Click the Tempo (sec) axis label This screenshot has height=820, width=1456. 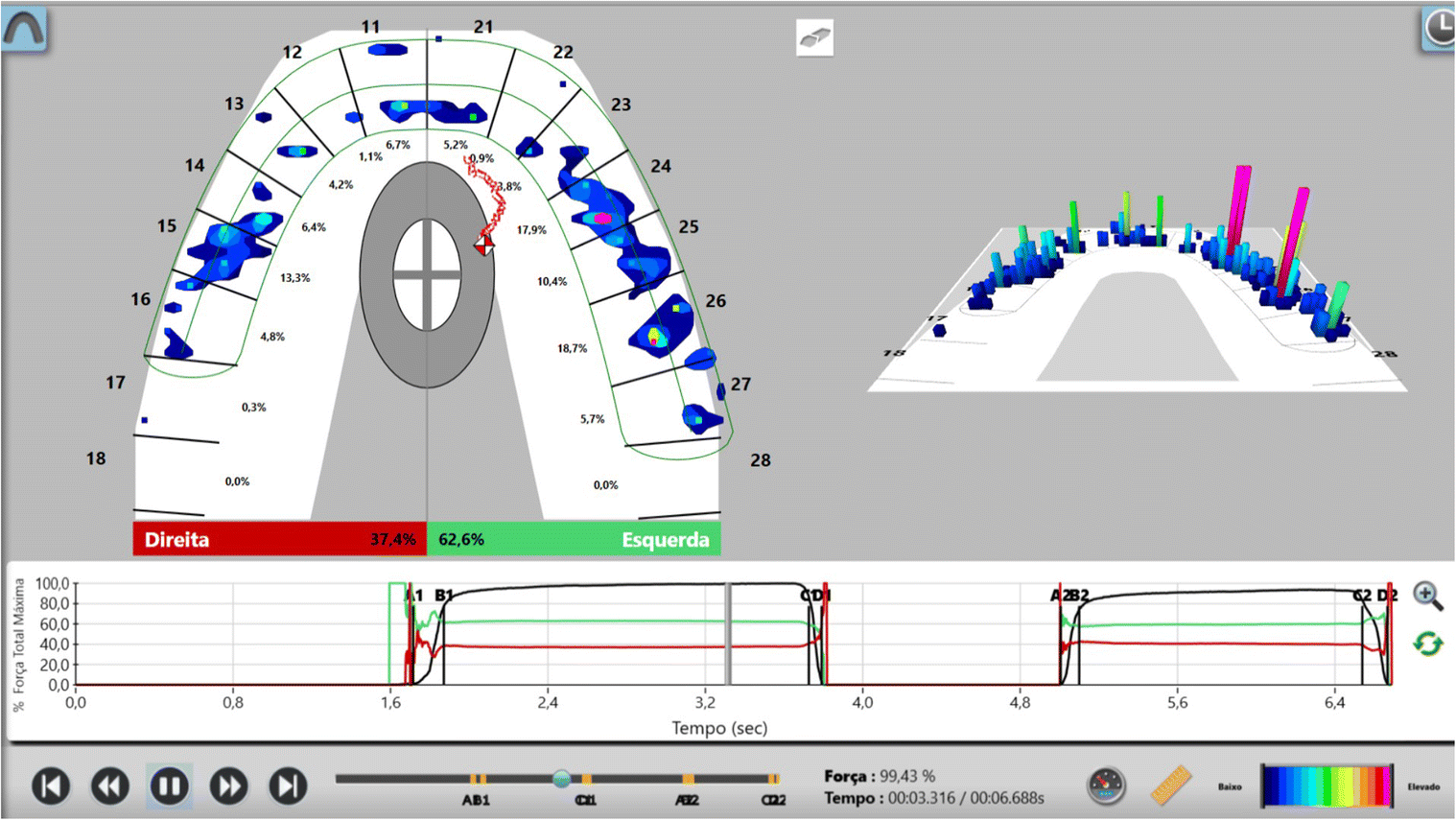pos(719,728)
